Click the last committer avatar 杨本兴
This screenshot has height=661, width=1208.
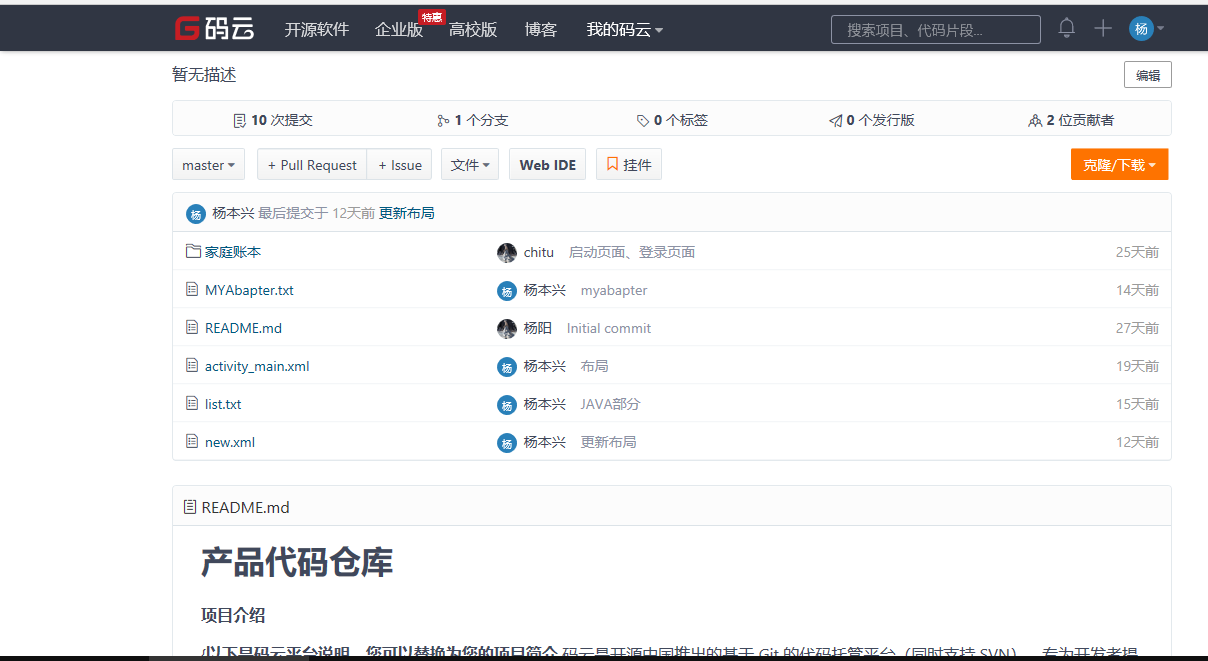[196, 214]
